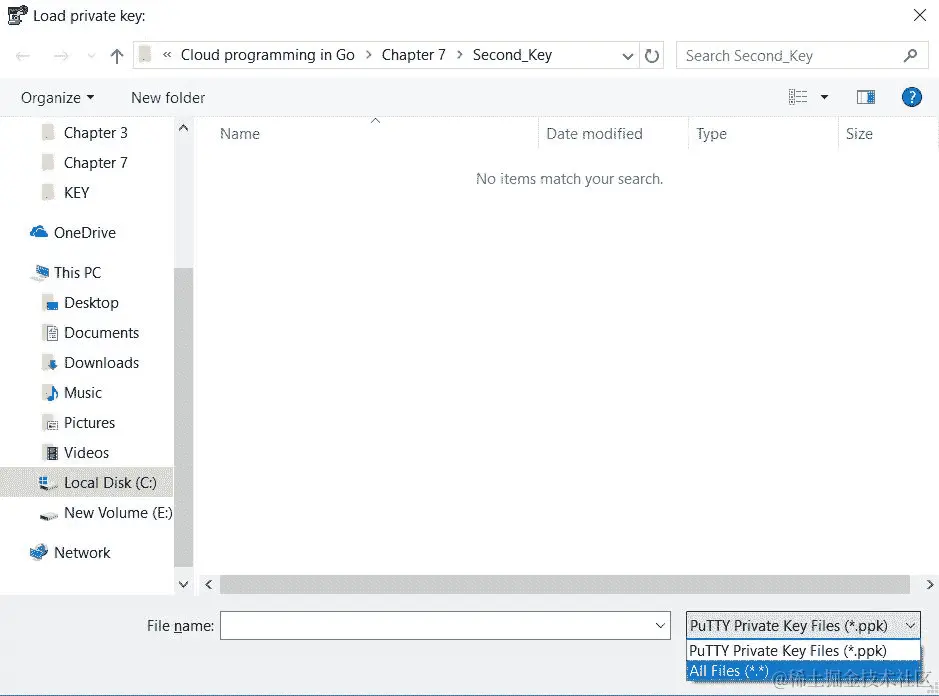Open the recent locations dropdown arrow
Image resolution: width=939 pixels, height=696 pixels.
pyautogui.click(x=91, y=56)
